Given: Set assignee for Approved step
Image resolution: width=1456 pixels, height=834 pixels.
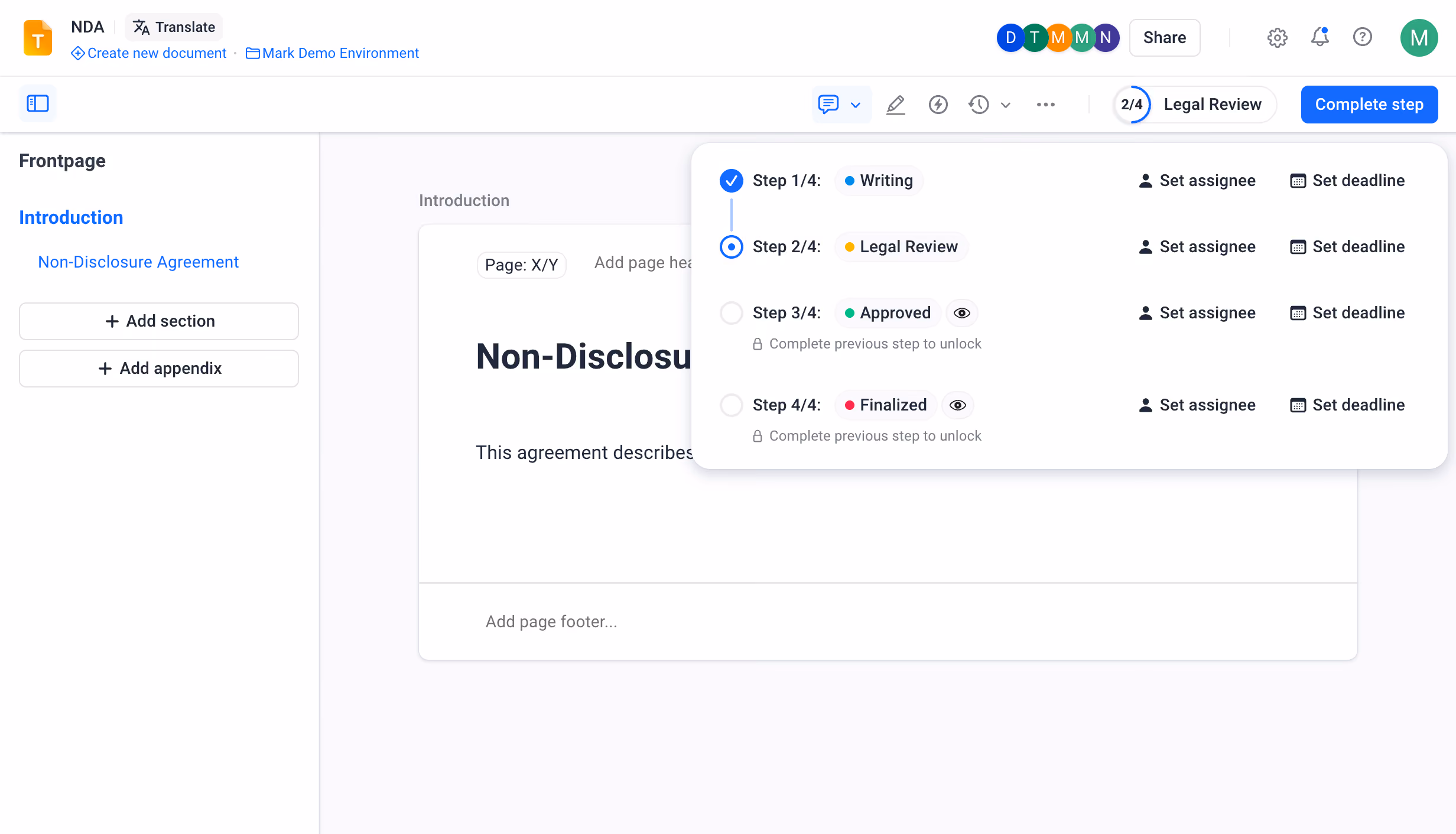Looking at the screenshot, I should (x=1197, y=313).
